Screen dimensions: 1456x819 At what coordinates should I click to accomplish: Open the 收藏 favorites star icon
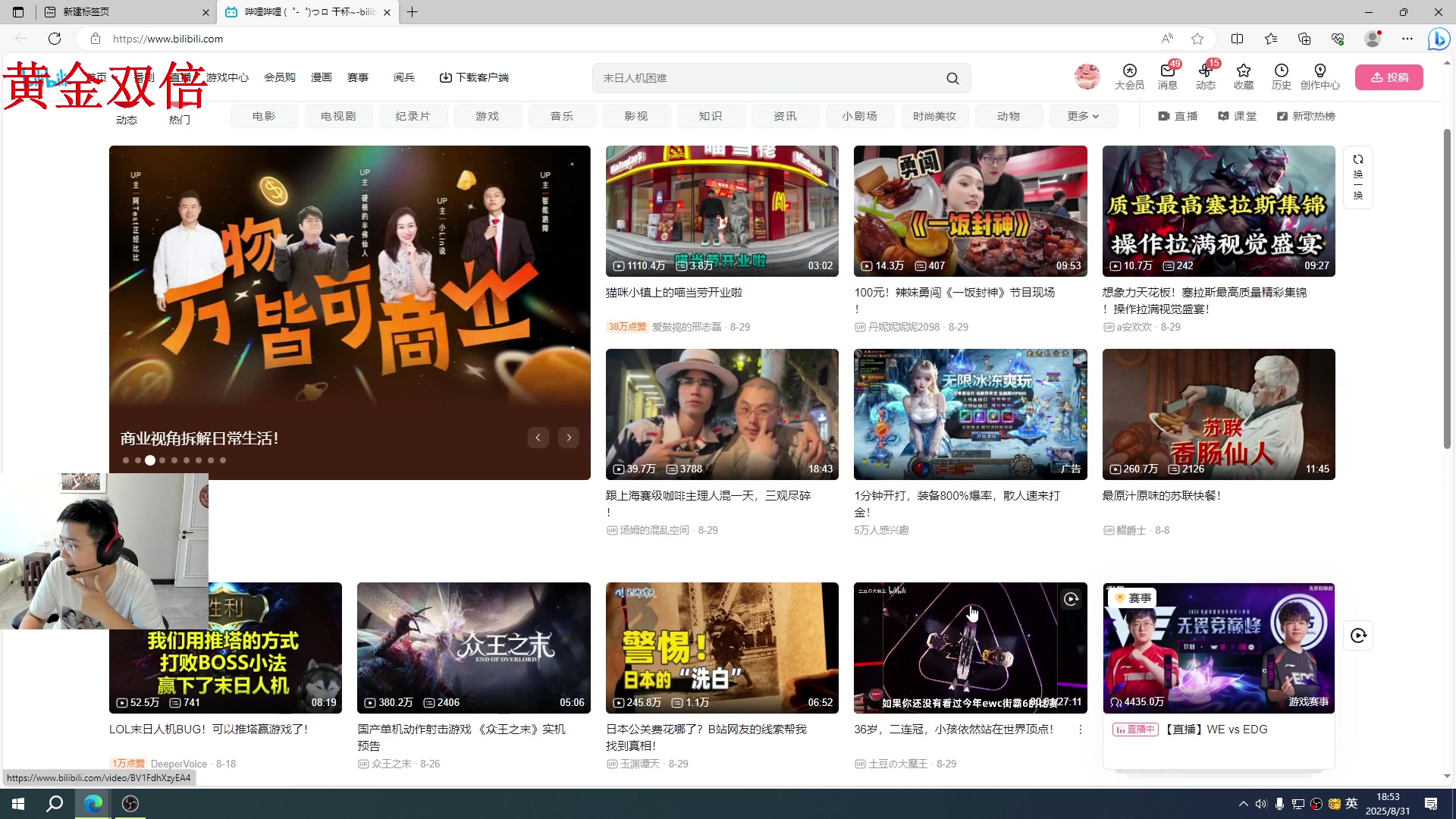click(x=1244, y=77)
